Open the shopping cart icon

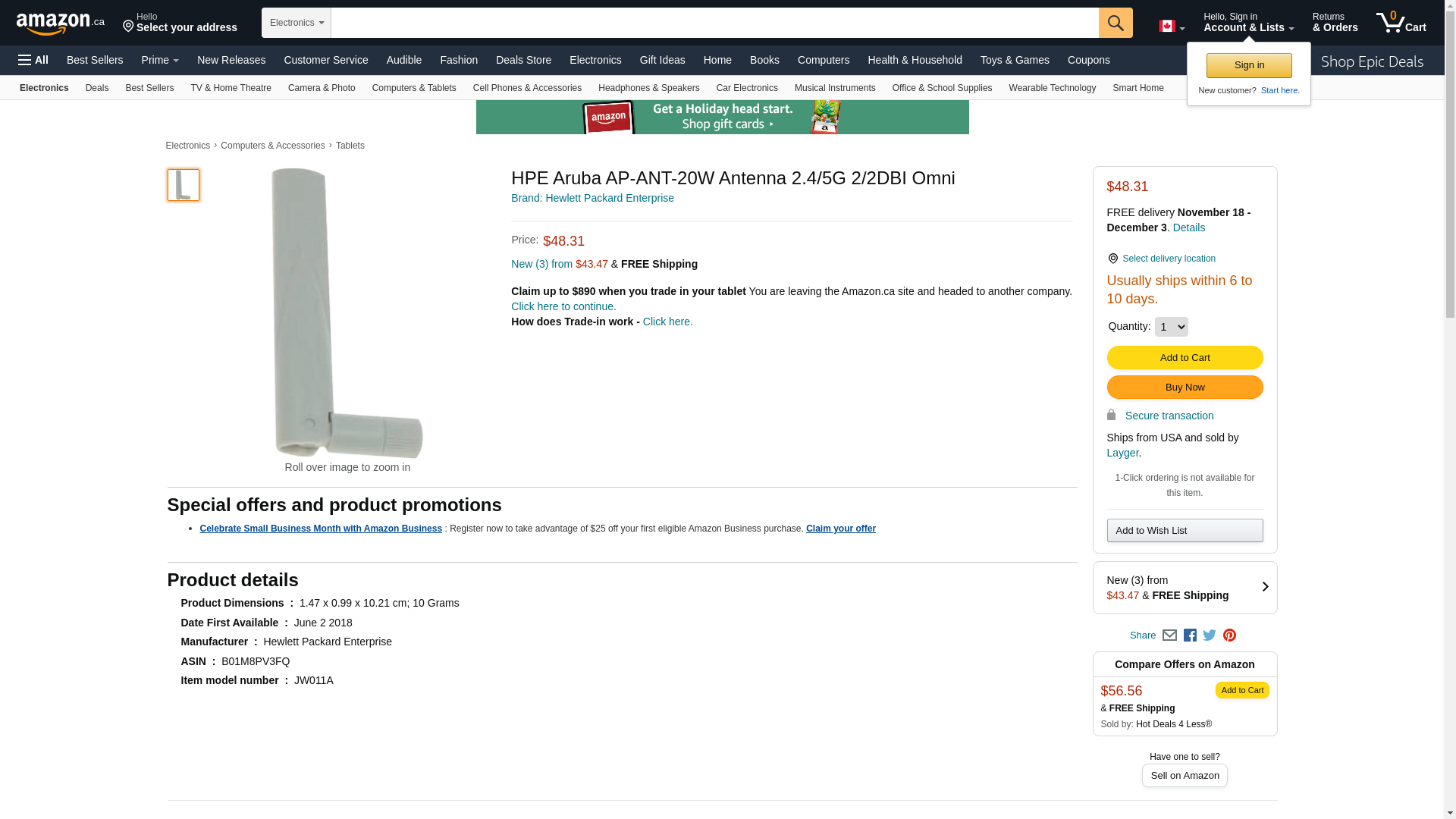click(1401, 22)
